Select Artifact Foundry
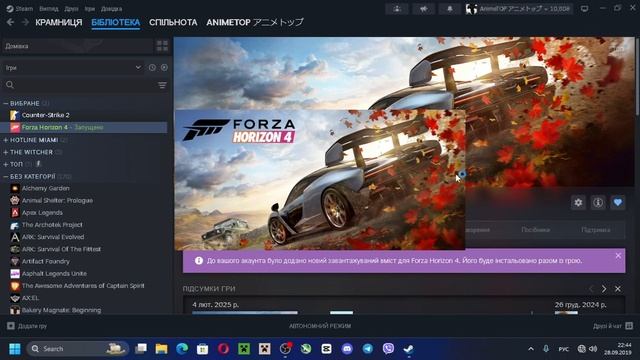 tap(46, 261)
